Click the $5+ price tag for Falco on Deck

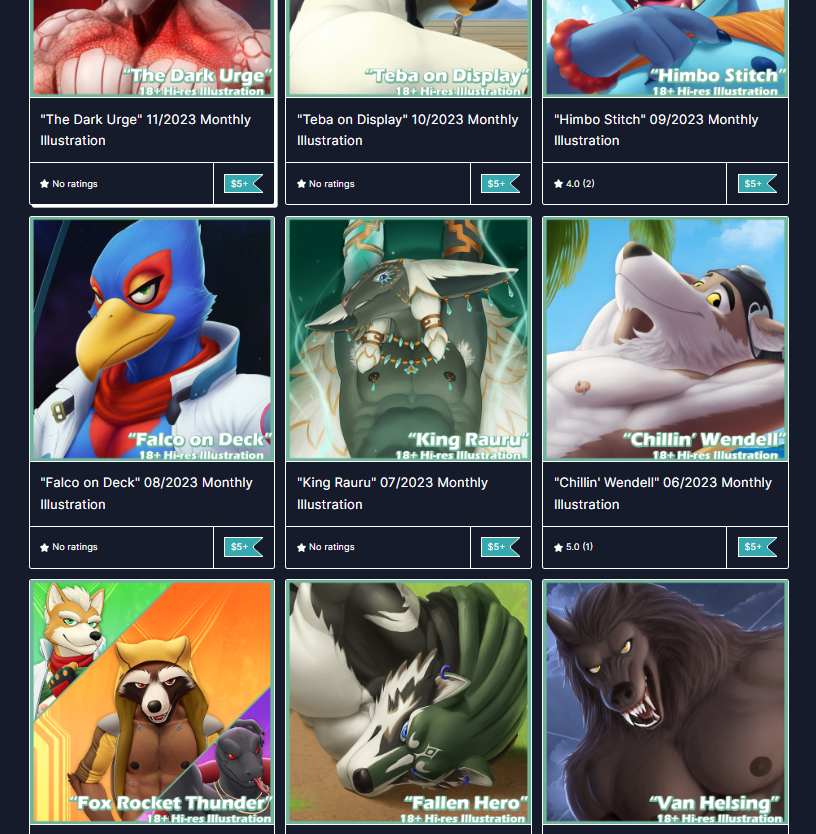[x=244, y=547]
